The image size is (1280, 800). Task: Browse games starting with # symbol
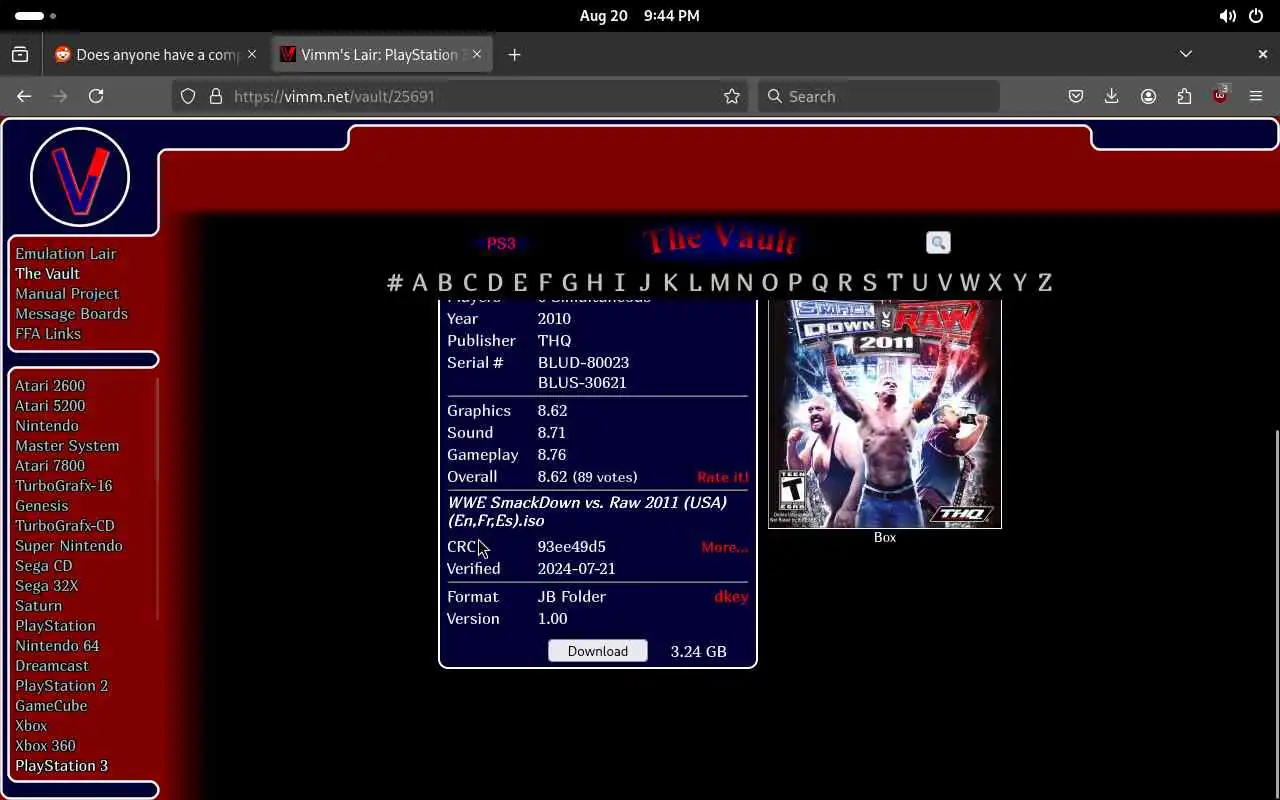(x=395, y=283)
